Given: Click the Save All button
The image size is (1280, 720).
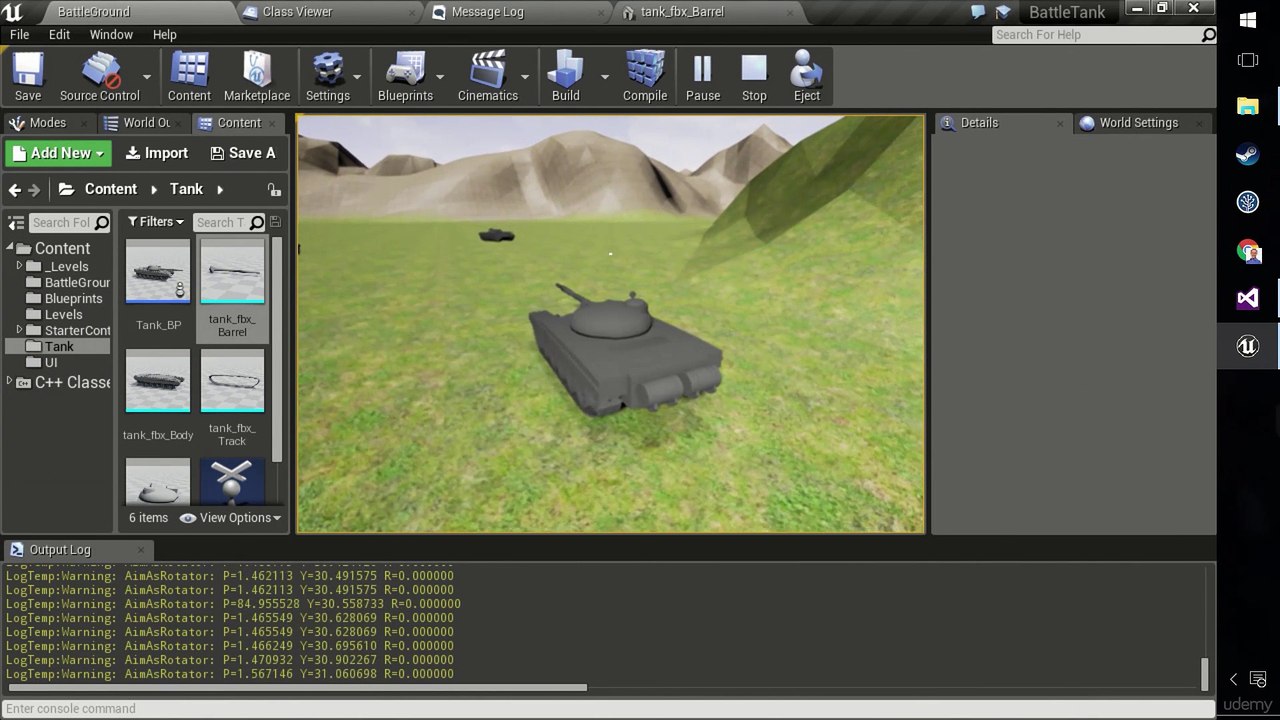Looking at the screenshot, I should (x=243, y=153).
